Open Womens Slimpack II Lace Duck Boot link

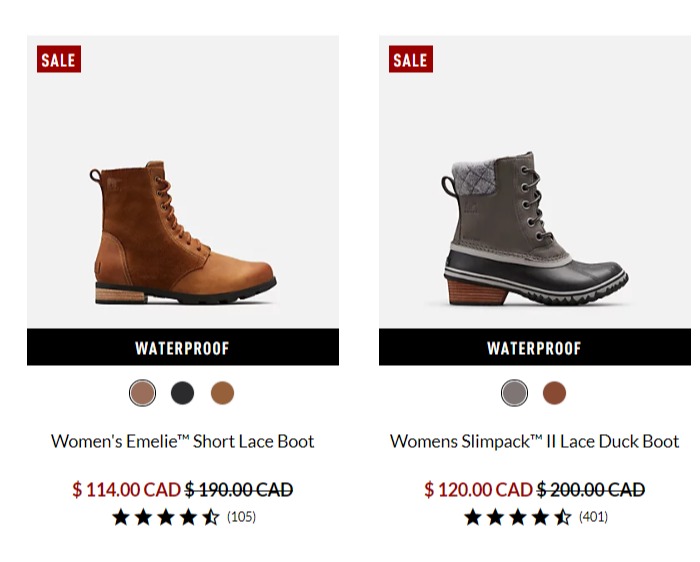pyautogui.click(x=534, y=441)
